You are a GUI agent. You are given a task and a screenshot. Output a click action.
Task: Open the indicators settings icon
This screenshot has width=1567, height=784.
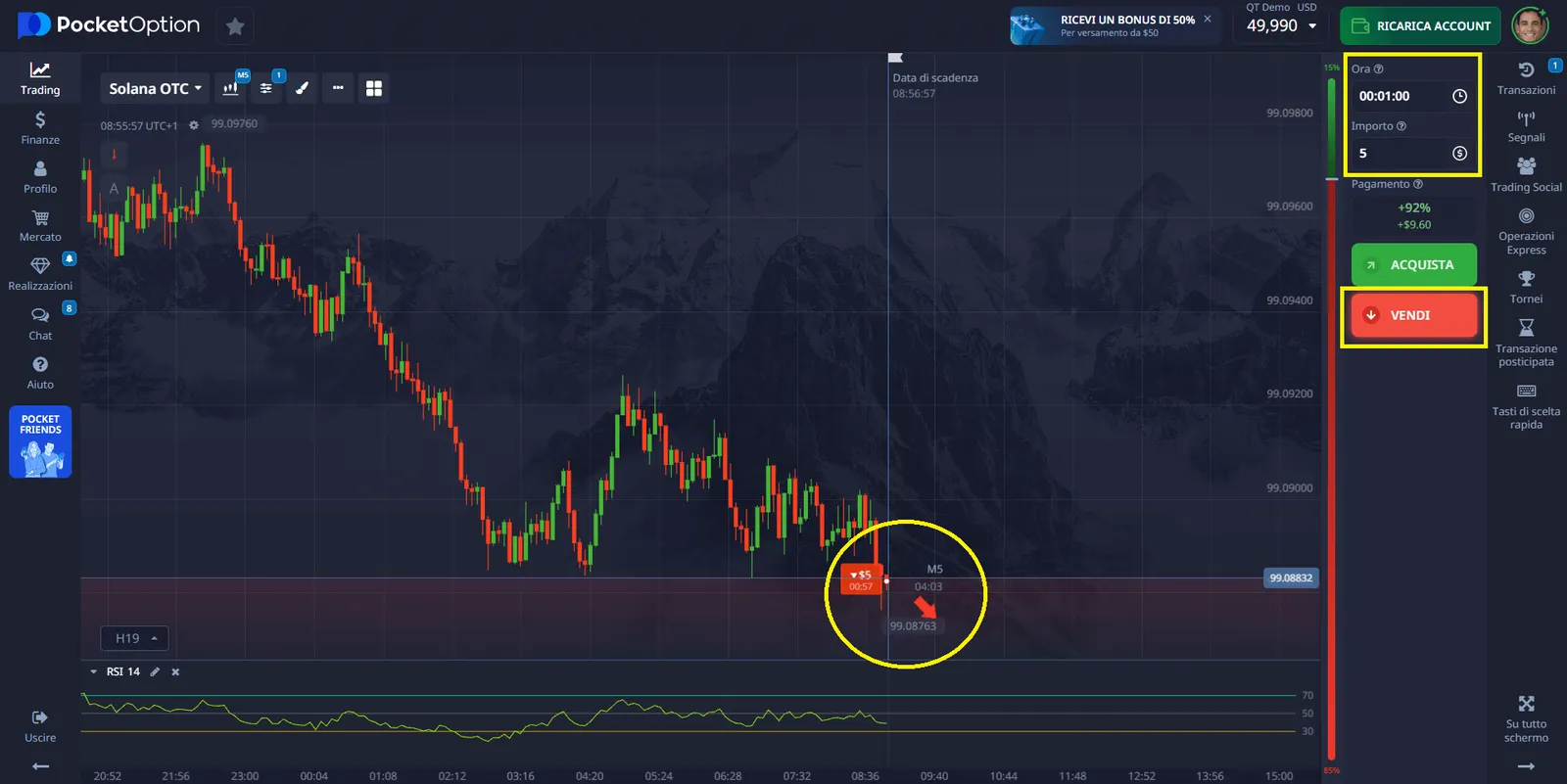tap(265, 88)
